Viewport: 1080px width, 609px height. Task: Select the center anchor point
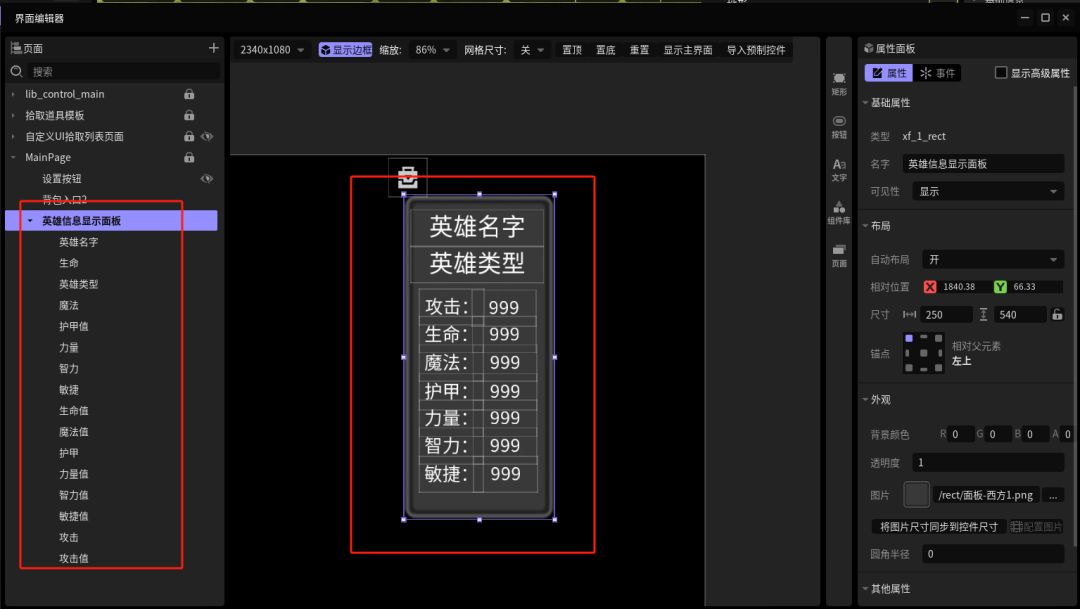coord(924,353)
